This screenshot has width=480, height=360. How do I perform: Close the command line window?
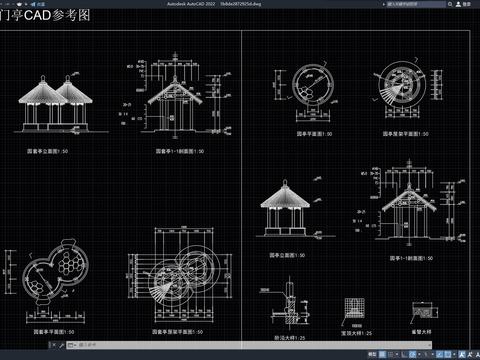(x=54, y=345)
